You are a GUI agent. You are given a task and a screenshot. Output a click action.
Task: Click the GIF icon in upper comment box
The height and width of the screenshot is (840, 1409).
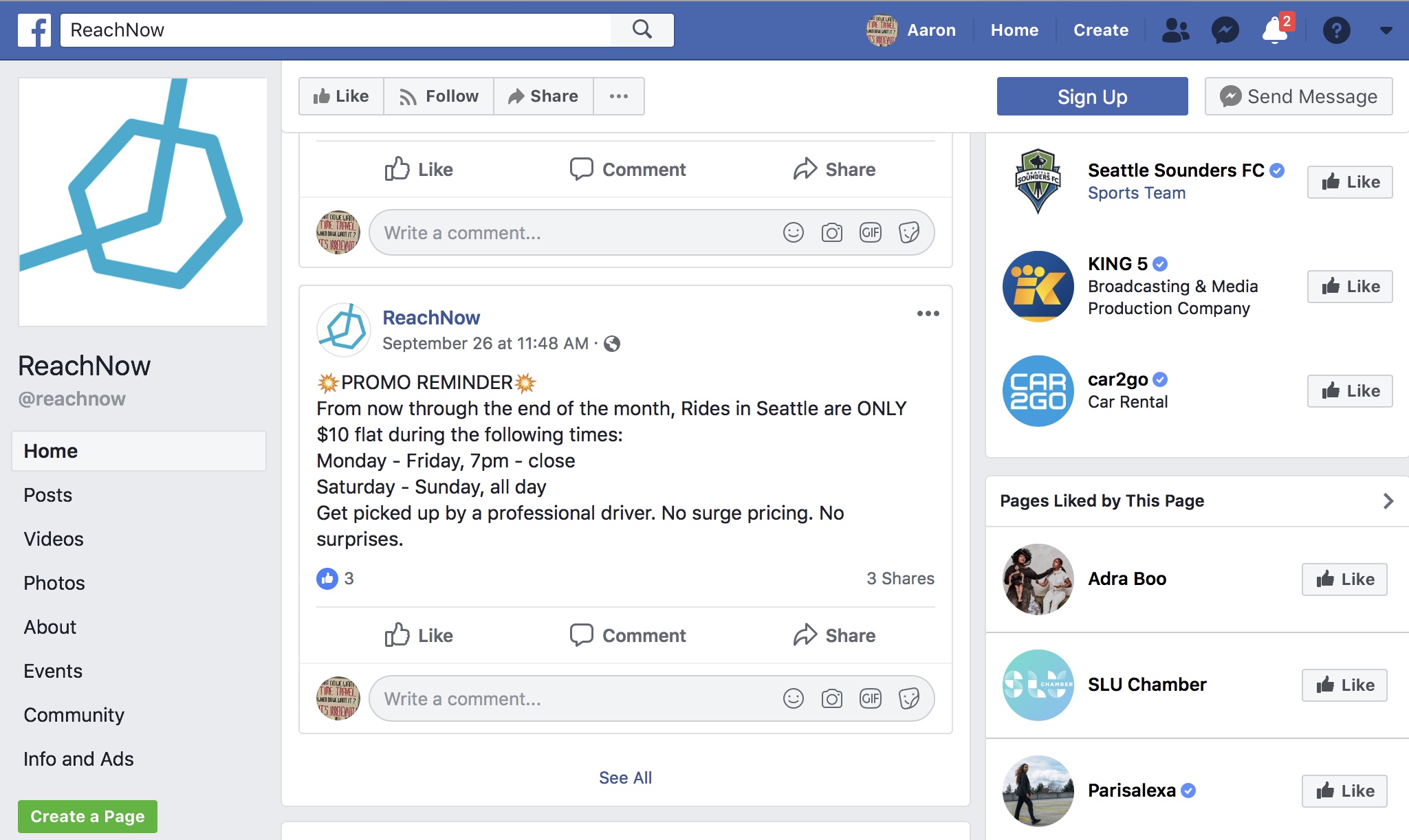click(870, 233)
